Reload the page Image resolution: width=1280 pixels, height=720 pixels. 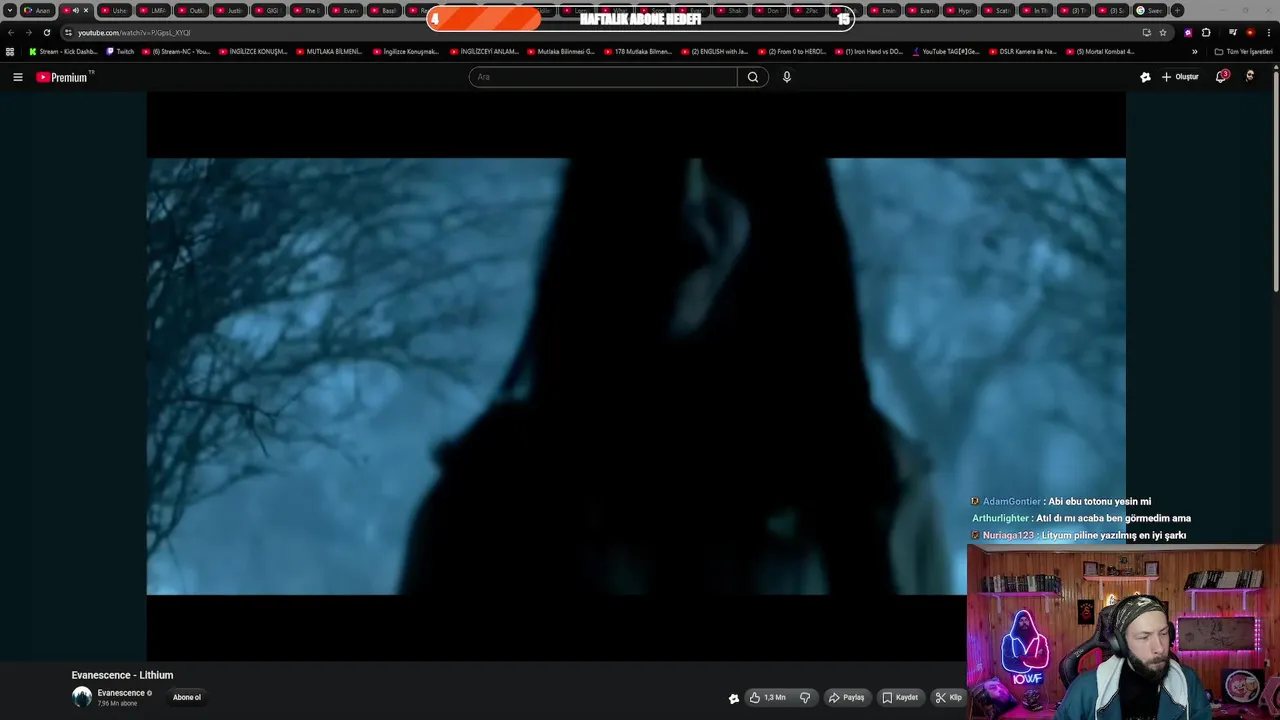coord(46,32)
